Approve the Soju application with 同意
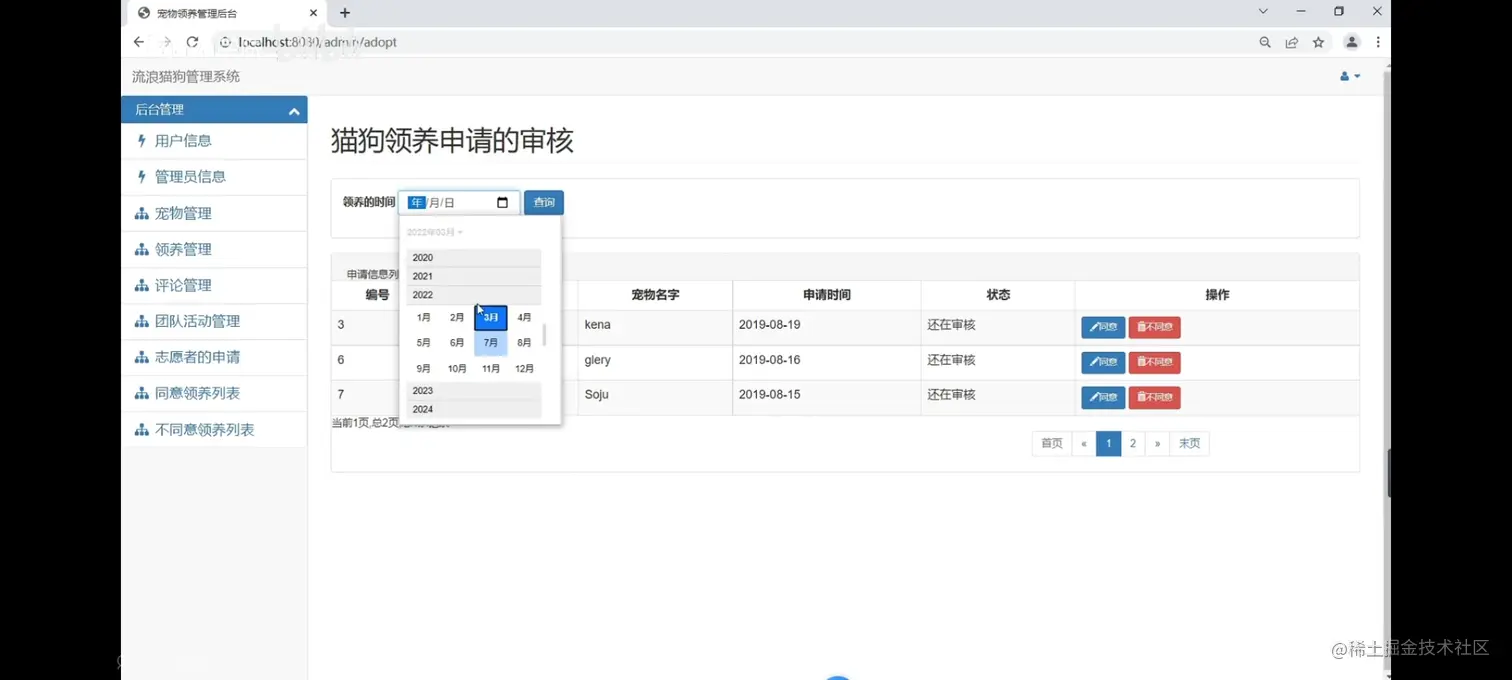This screenshot has width=1512, height=680. pos(1103,397)
